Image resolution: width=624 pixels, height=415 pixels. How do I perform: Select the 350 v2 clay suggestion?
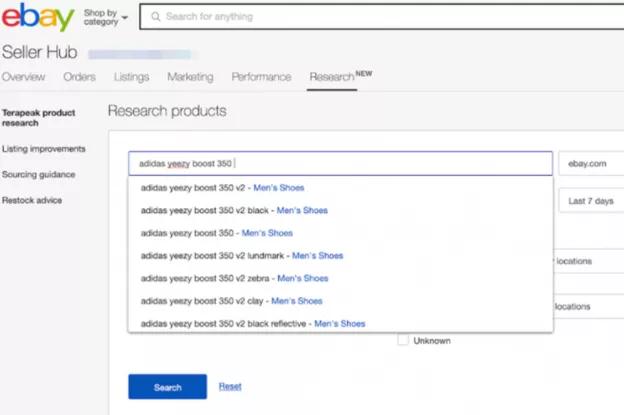[340, 301]
